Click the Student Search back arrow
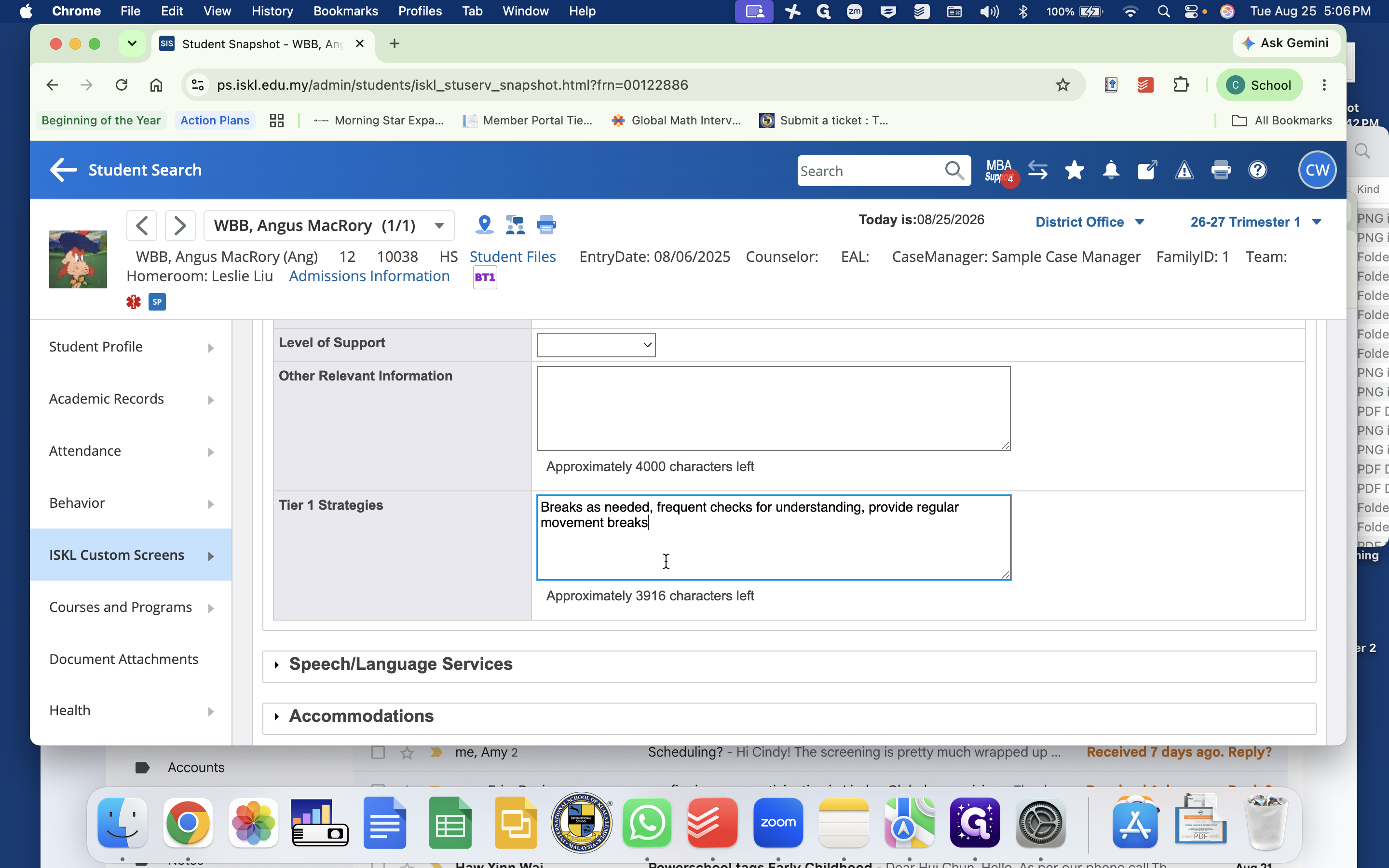Image resolution: width=1389 pixels, height=868 pixels. tap(63, 170)
